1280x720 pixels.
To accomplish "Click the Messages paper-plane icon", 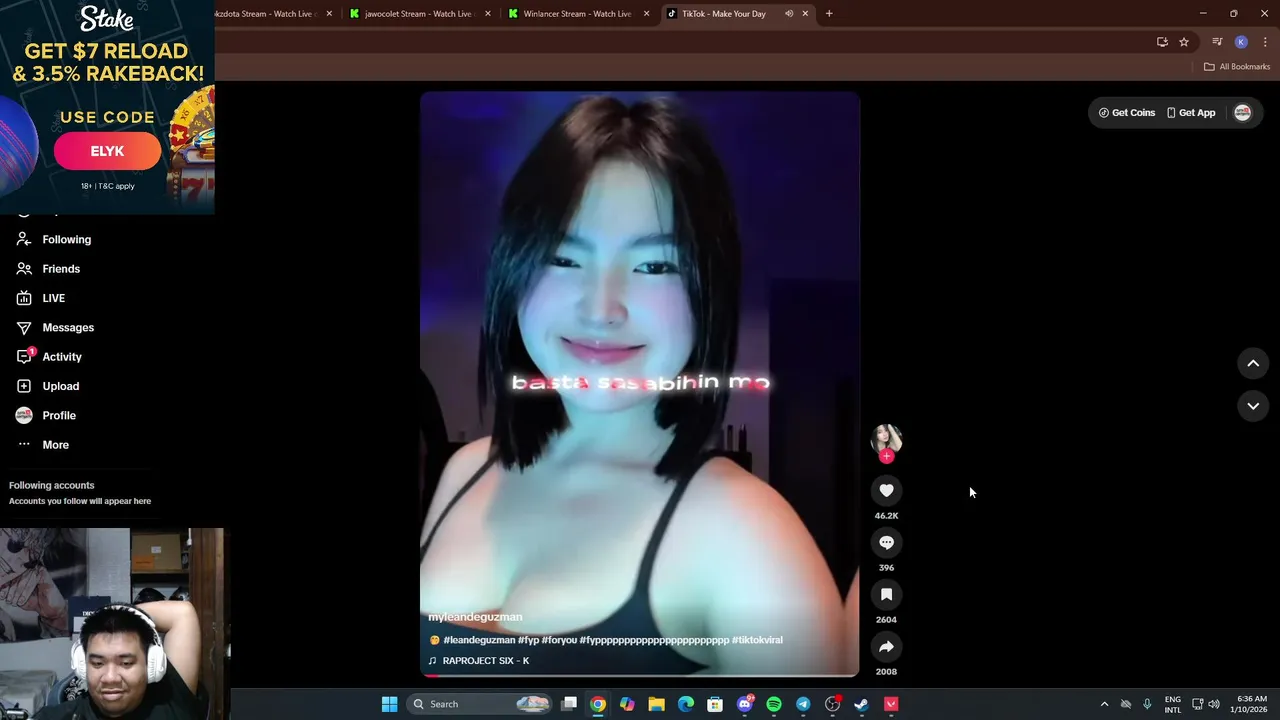I will (24, 327).
